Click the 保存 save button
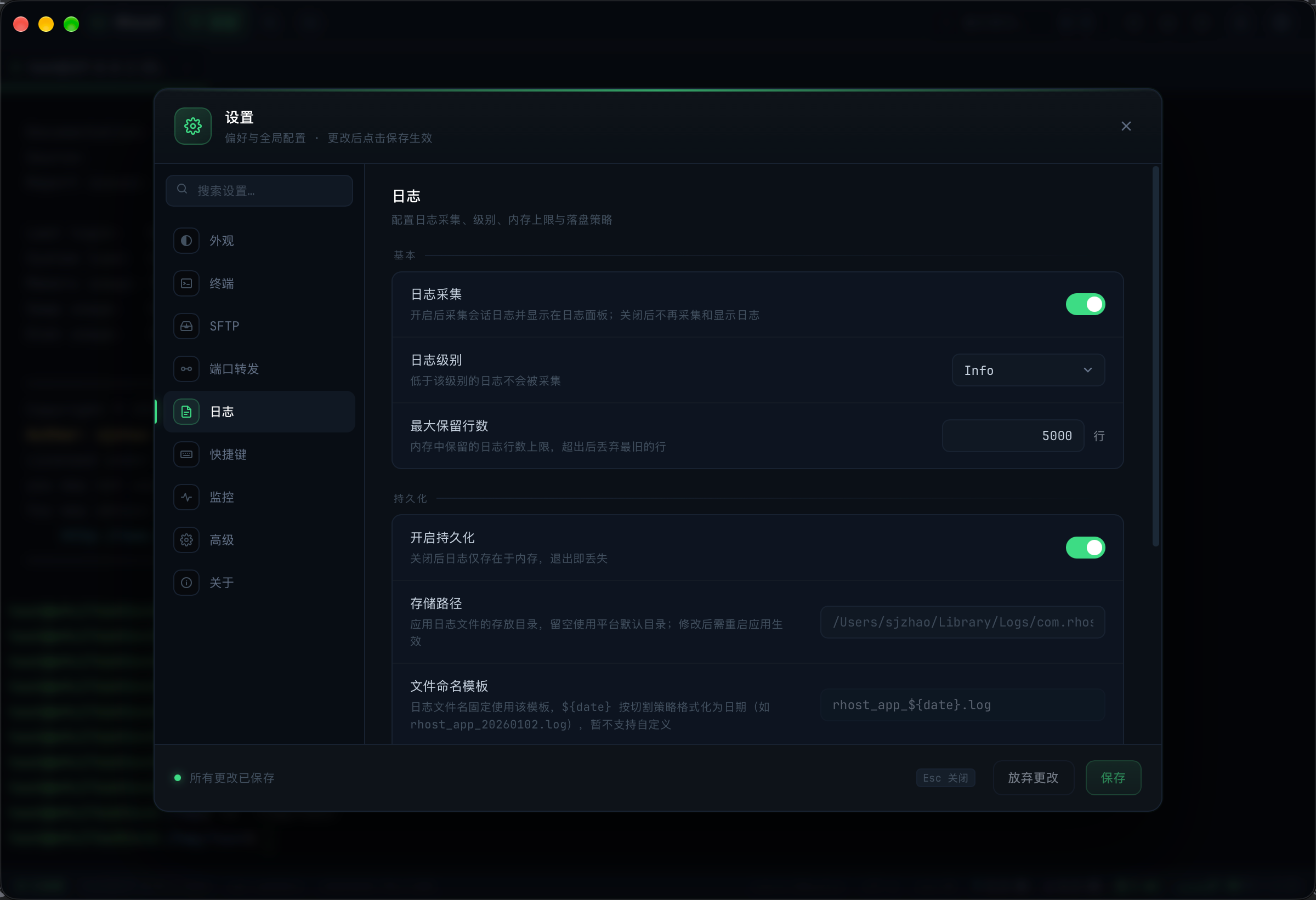The height and width of the screenshot is (900, 1316). coord(1113,778)
